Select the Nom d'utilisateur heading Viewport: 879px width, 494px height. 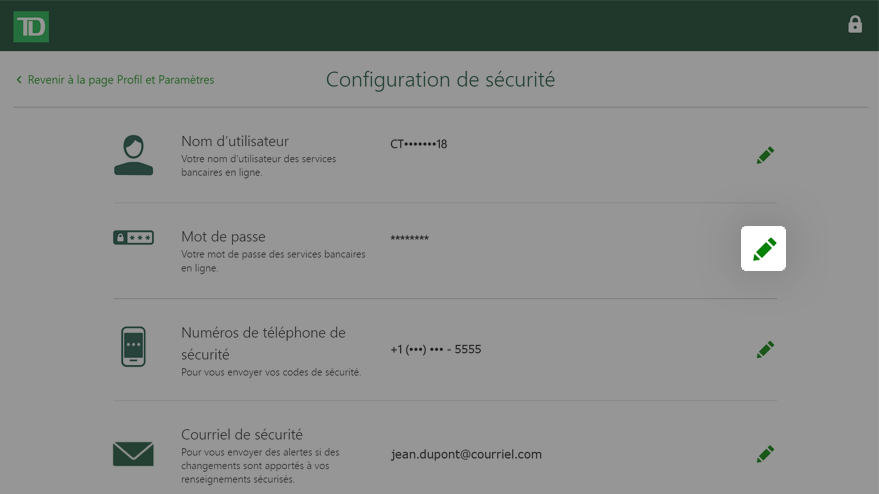235,141
